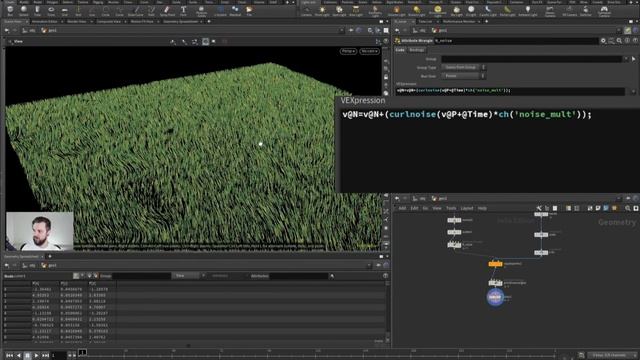Open the No cam viewport menu
This screenshot has width=640, height=360.
(x=369, y=51)
